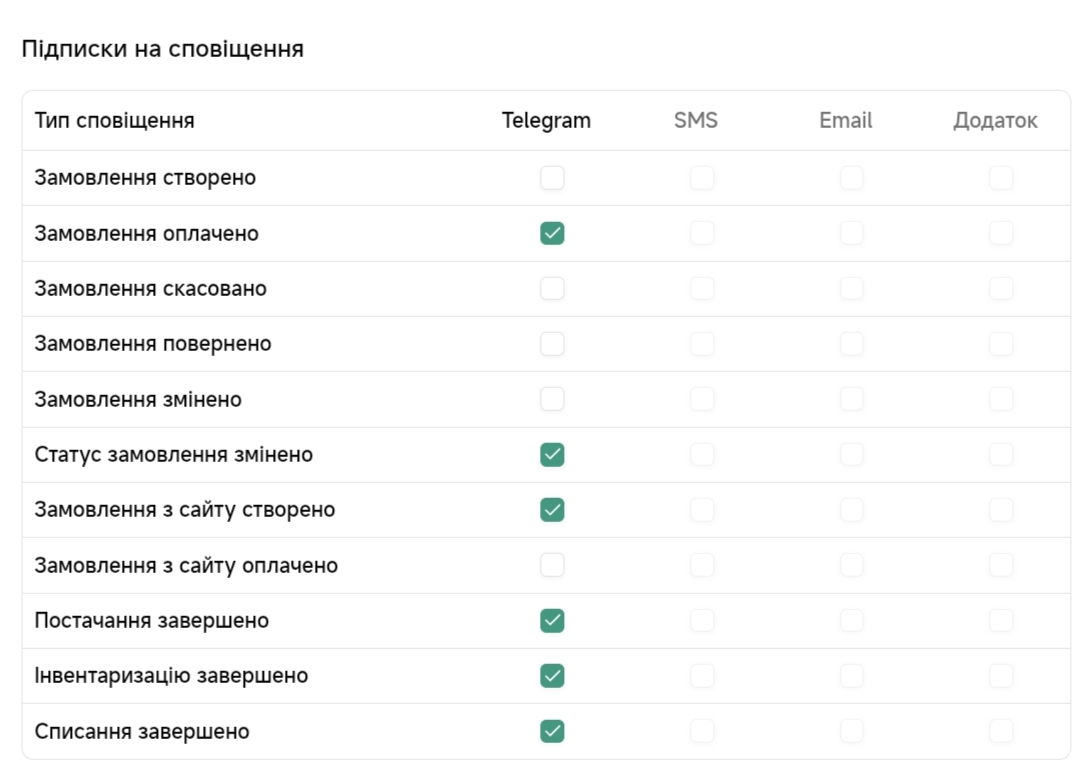Click Email checkbox for Списання завершено

tap(852, 731)
